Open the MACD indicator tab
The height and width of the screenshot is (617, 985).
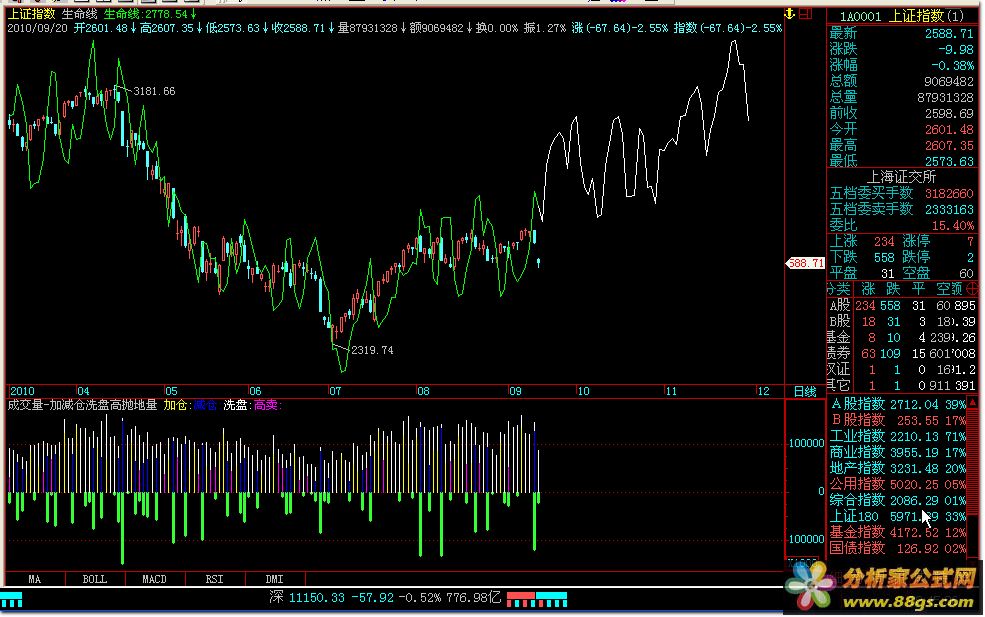(155, 579)
